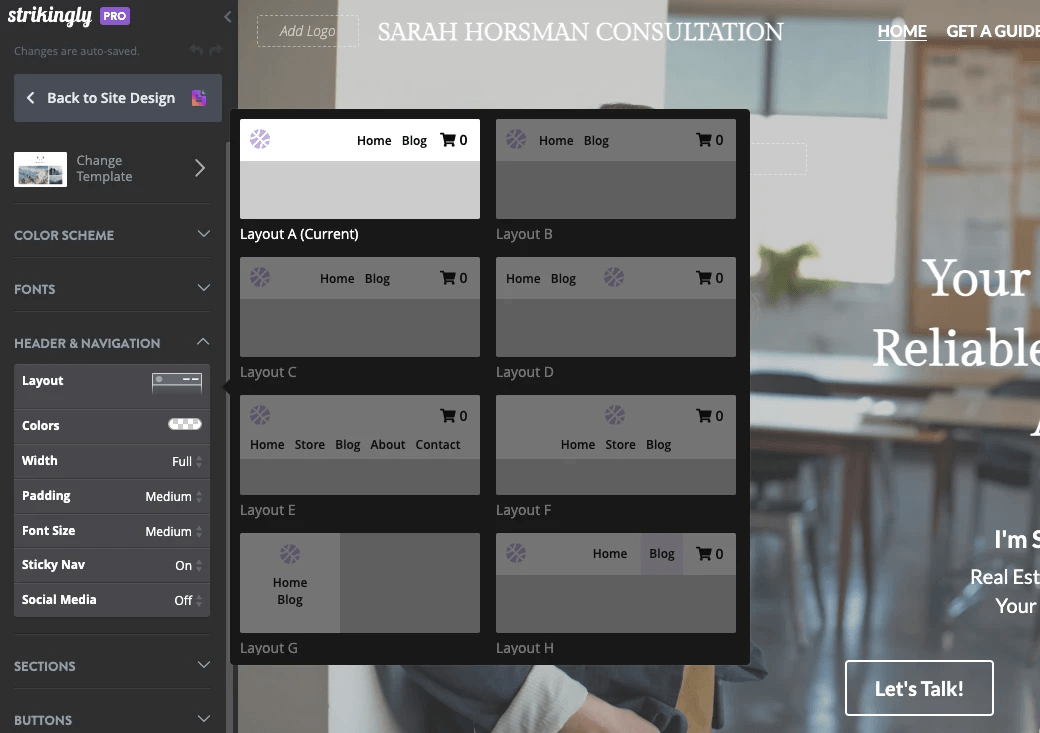Click the cart icon in Layout A preview
The height and width of the screenshot is (733, 1040).
(x=448, y=140)
